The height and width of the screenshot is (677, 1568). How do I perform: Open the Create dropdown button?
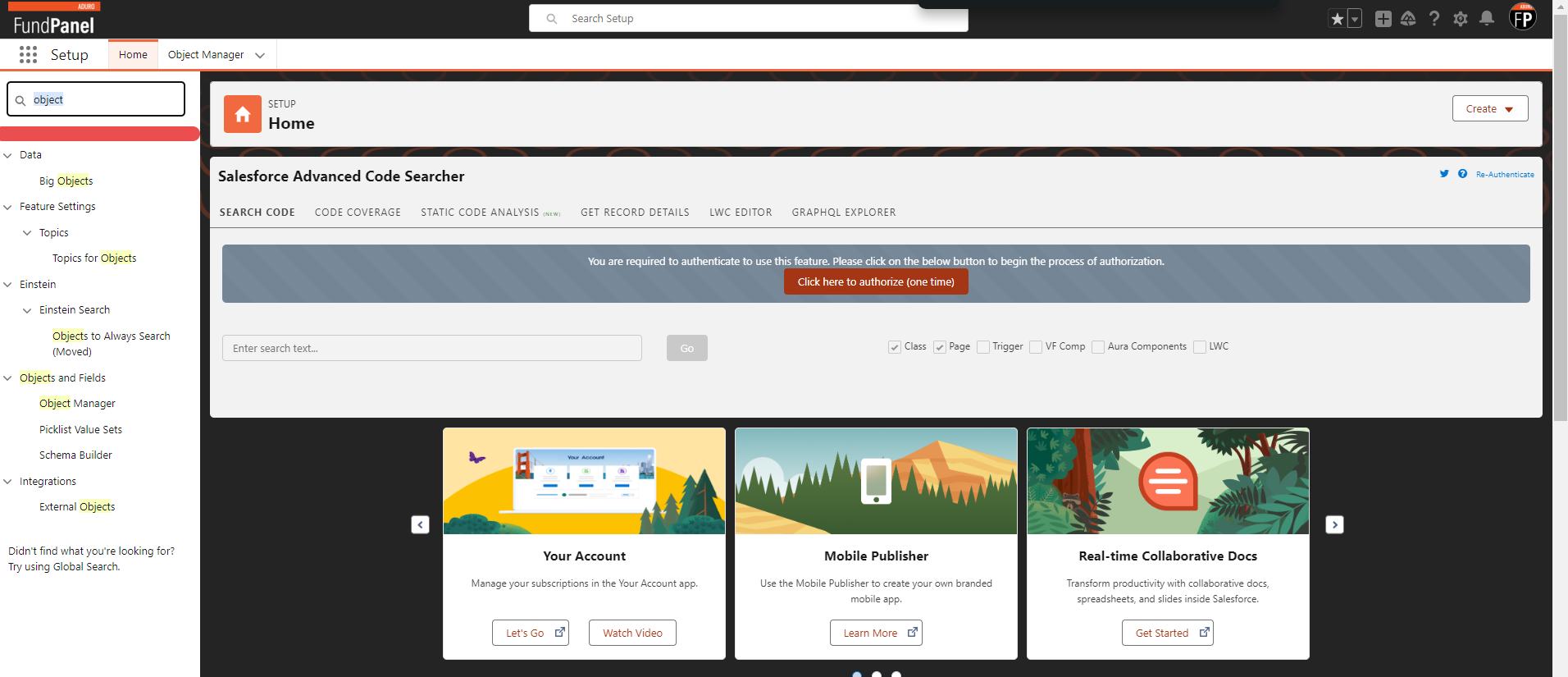1490,108
